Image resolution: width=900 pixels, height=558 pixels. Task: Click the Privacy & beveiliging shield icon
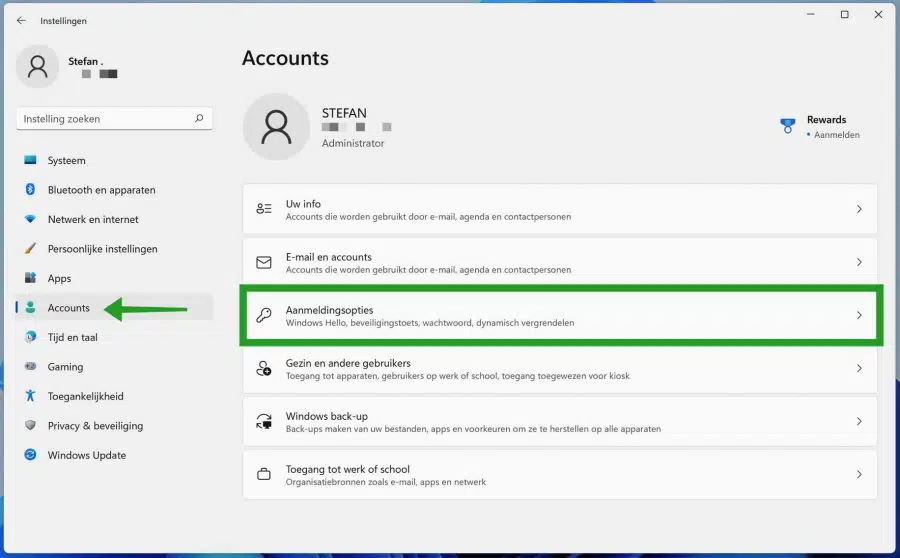[30, 425]
